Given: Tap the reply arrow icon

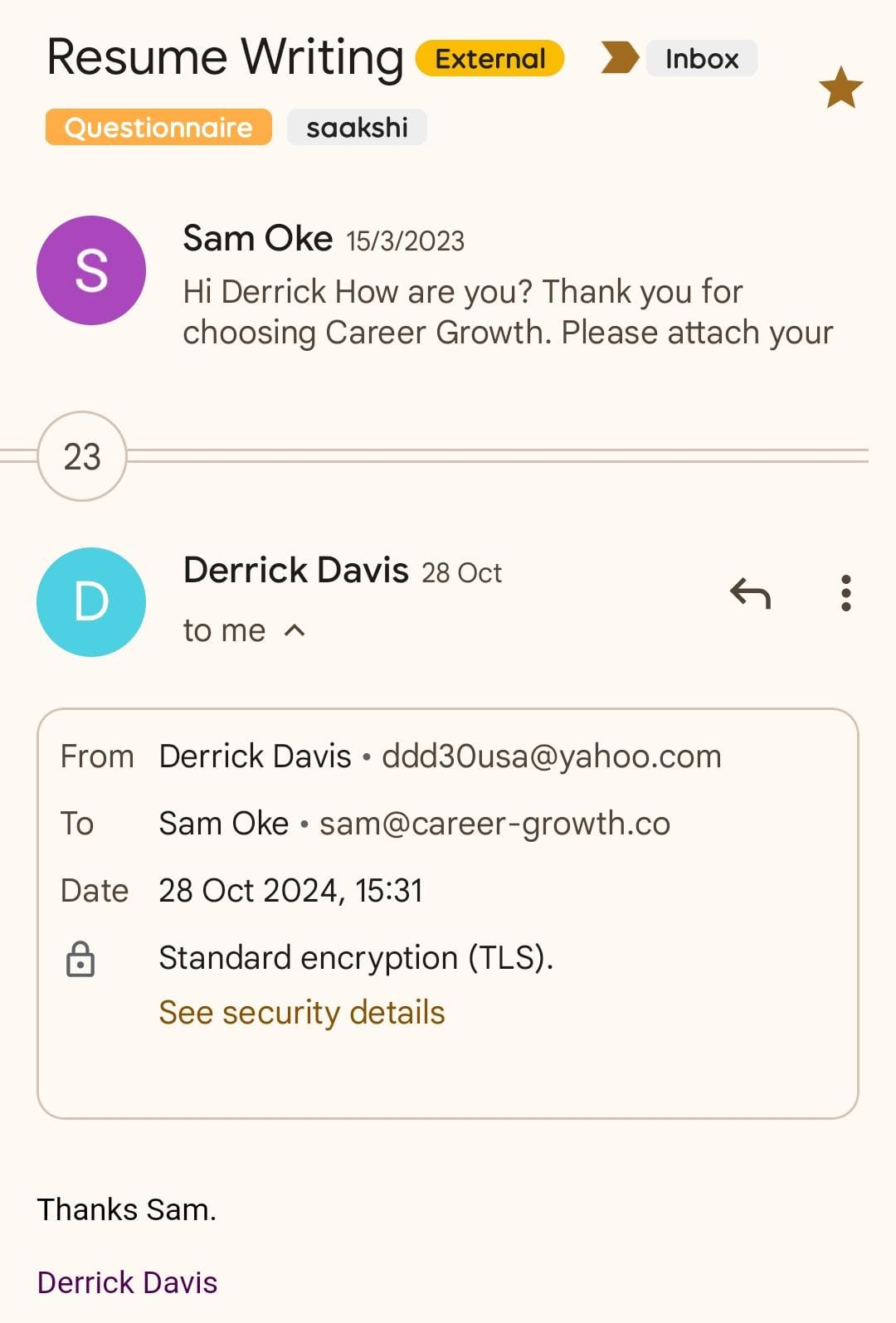Looking at the screenshot, I should [x=751, y=593].
